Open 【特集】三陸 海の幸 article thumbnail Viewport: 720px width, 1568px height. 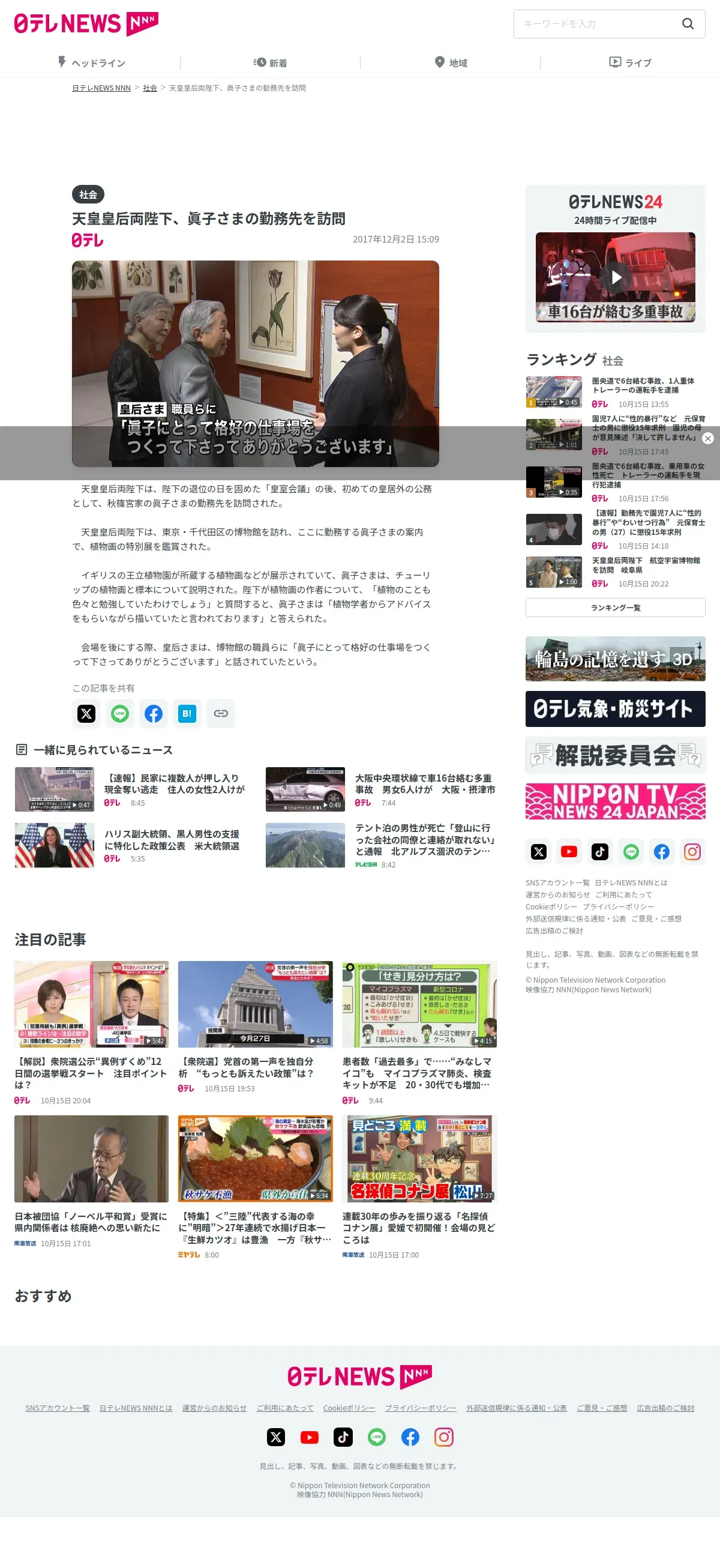256,1159
